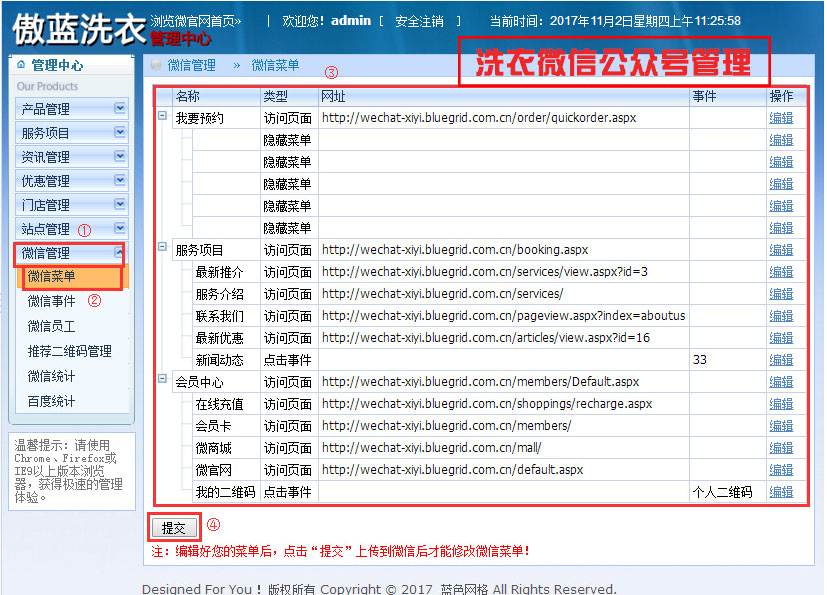
Task: Edit the 微商城 menu entry
Action: pyautogui.click(x=780, y=447)
